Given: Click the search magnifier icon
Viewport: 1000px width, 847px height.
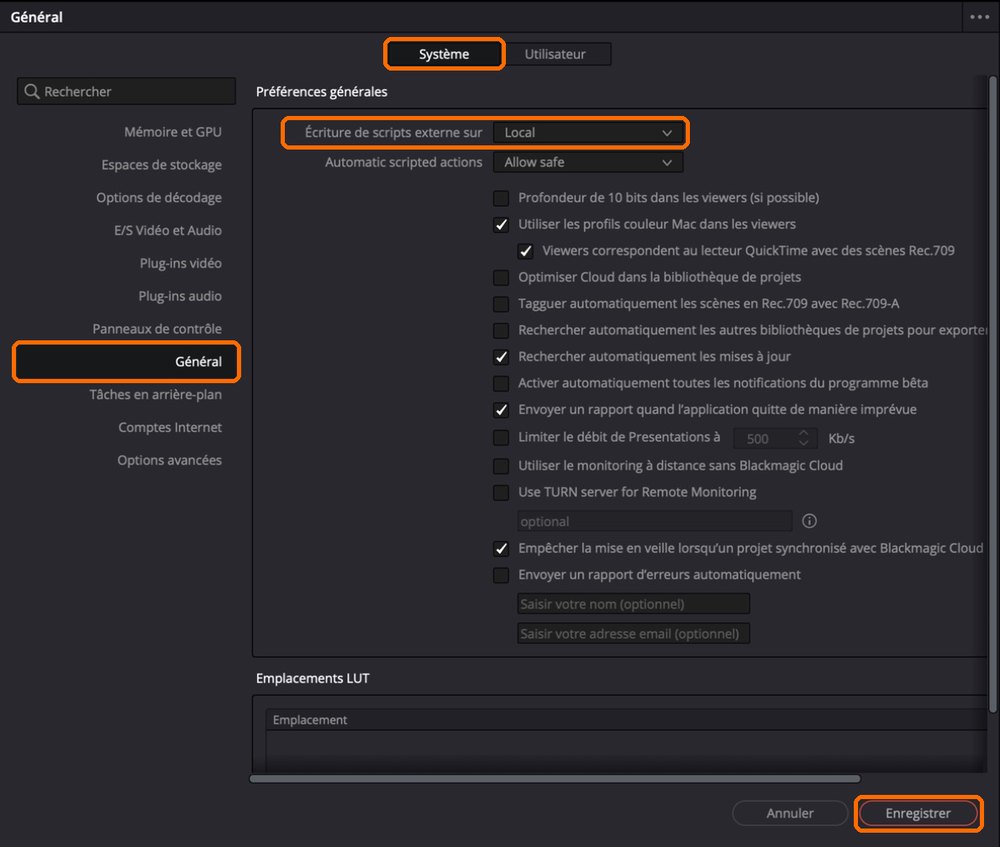Looking at the screenshot, I should click(x=32, y=91).
